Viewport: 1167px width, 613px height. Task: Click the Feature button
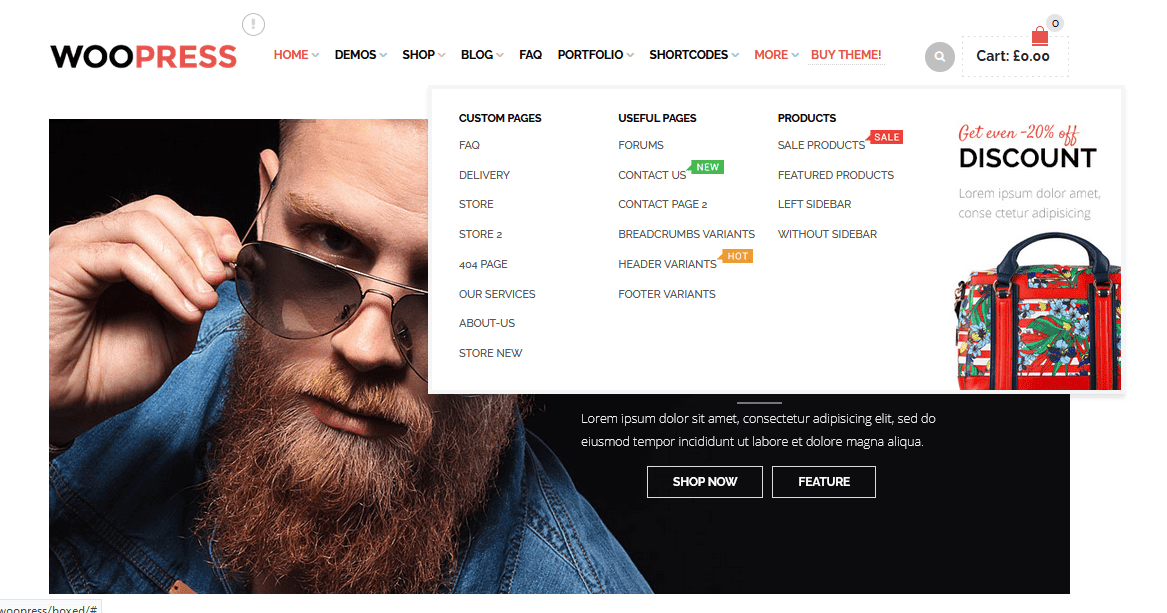tap(824, 482)
